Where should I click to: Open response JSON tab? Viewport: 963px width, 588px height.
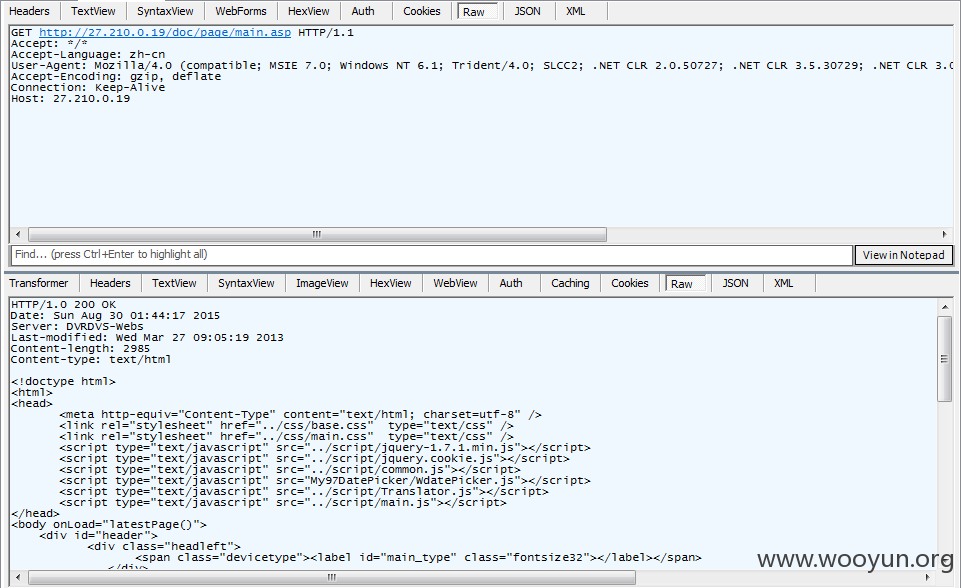(735, 283)
